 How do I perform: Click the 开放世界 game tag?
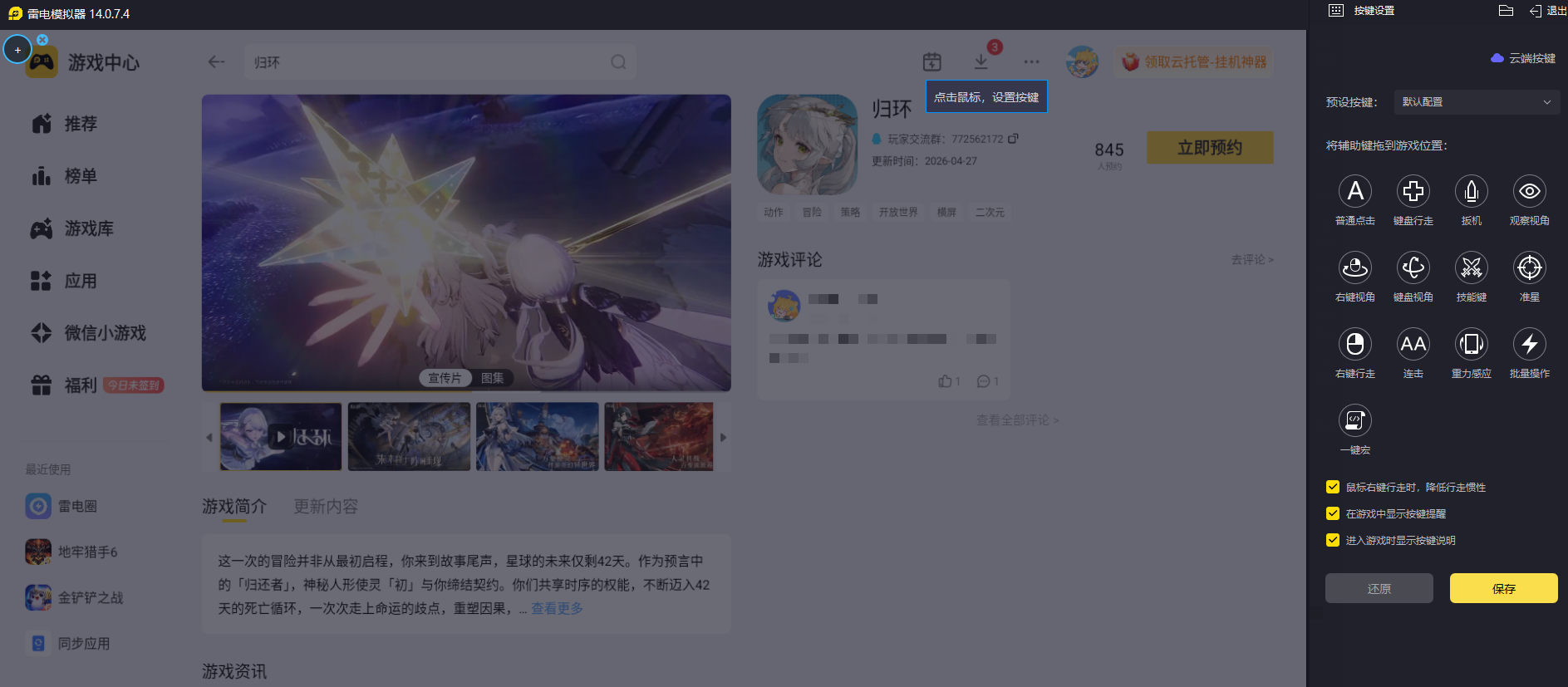coord(898,213)
